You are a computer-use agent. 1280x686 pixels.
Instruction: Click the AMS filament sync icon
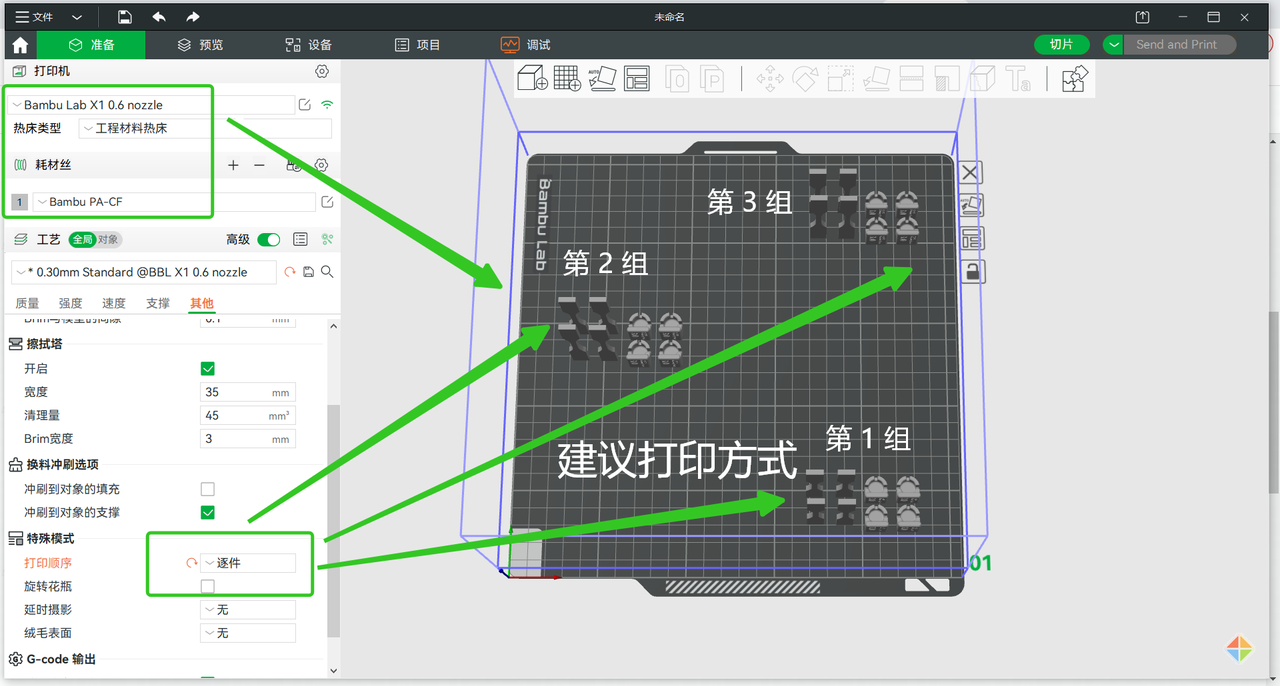point(294,165)
